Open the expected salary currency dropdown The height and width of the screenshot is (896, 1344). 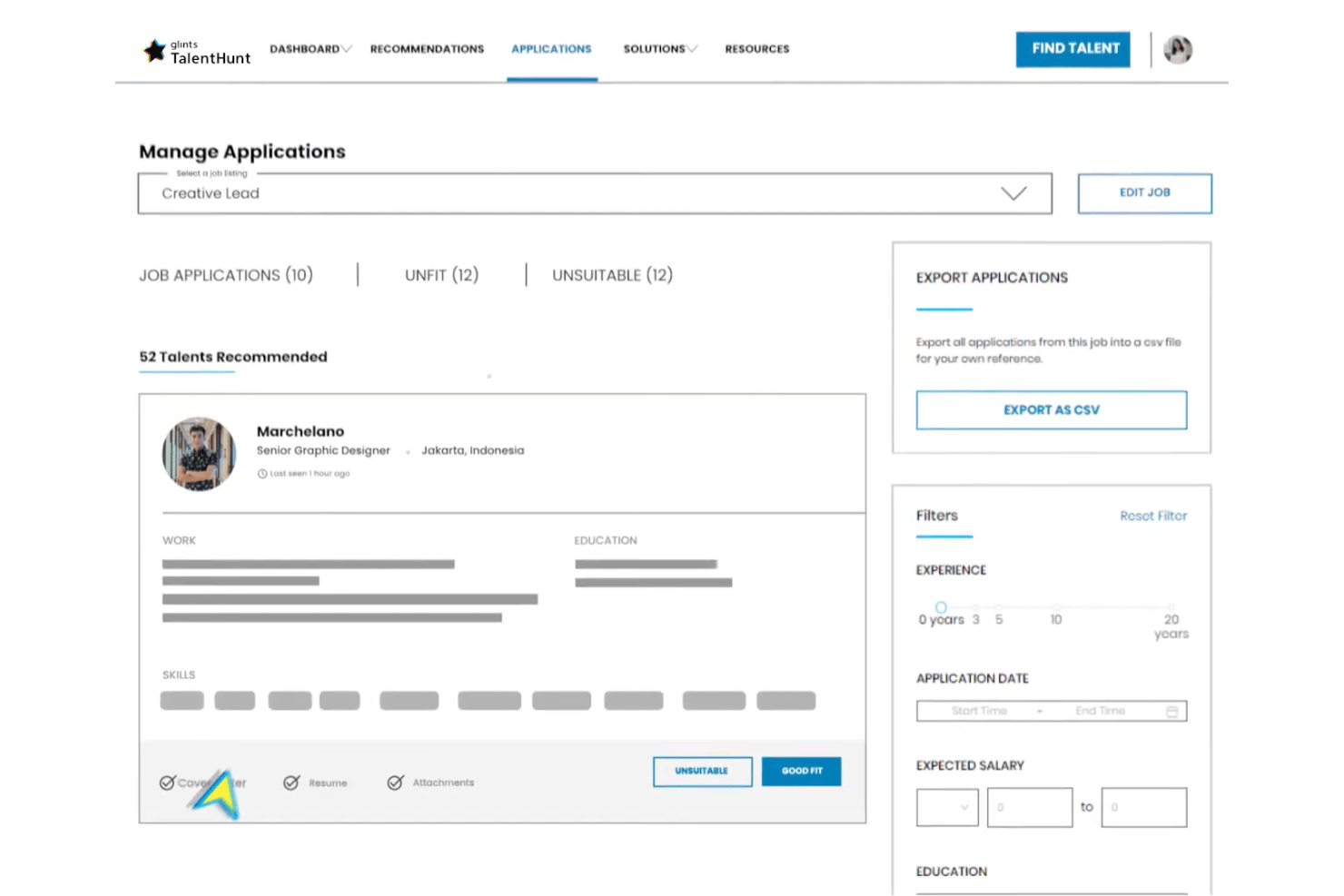click(x=947, y=807)
